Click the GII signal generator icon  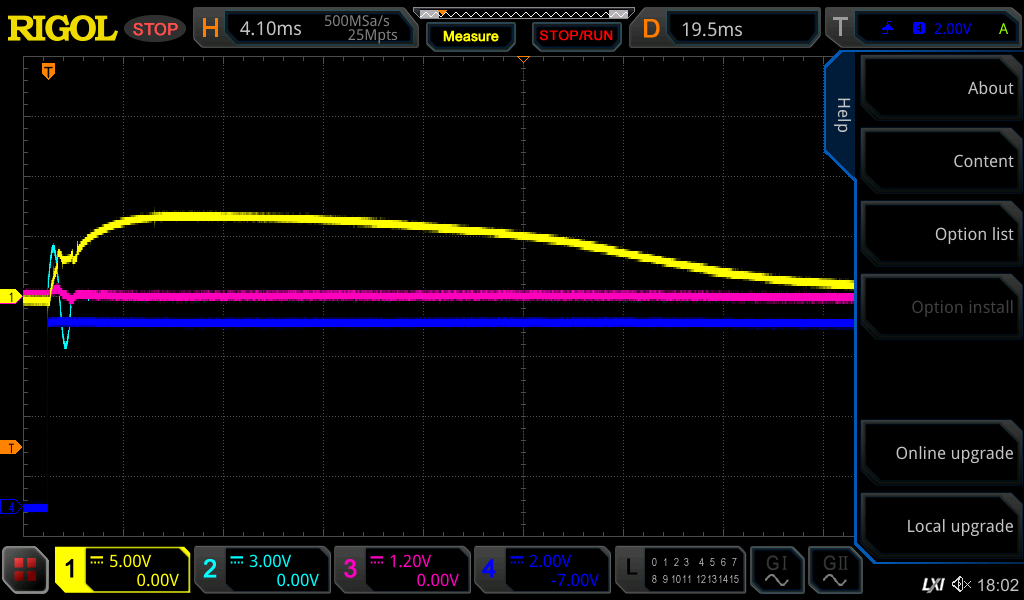[x=836, y=570]
